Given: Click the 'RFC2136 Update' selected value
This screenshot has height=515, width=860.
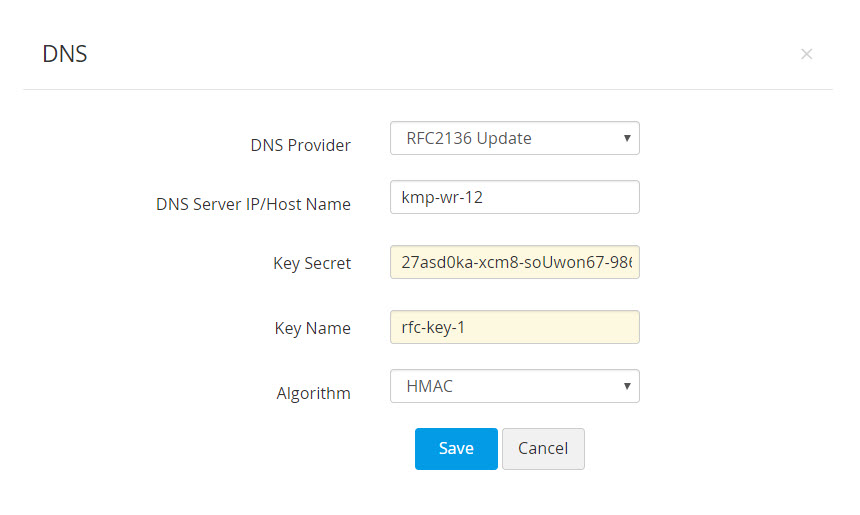Looking at the screenshot, I should click(468, 138).
